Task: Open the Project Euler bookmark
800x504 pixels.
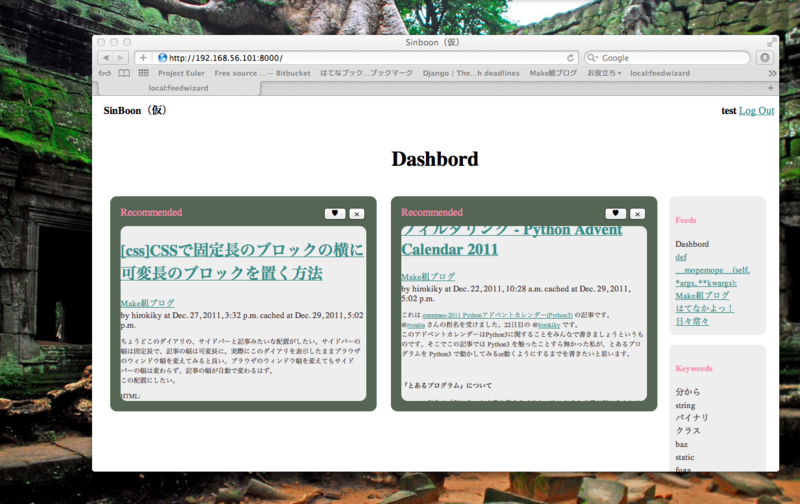Action: (181, 73)
